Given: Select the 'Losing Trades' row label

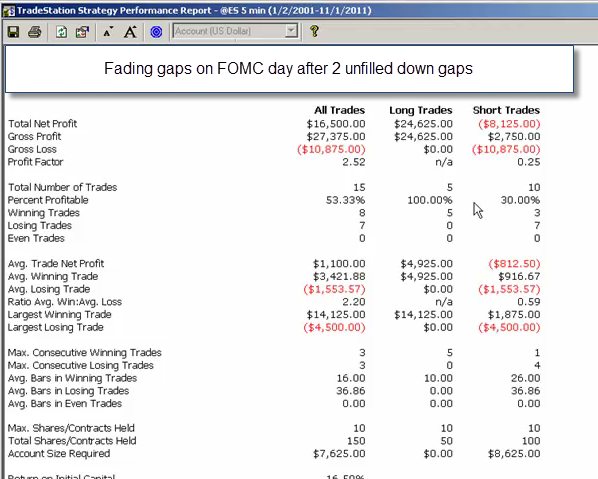Looking at the screenshot, I should [40, 225].
